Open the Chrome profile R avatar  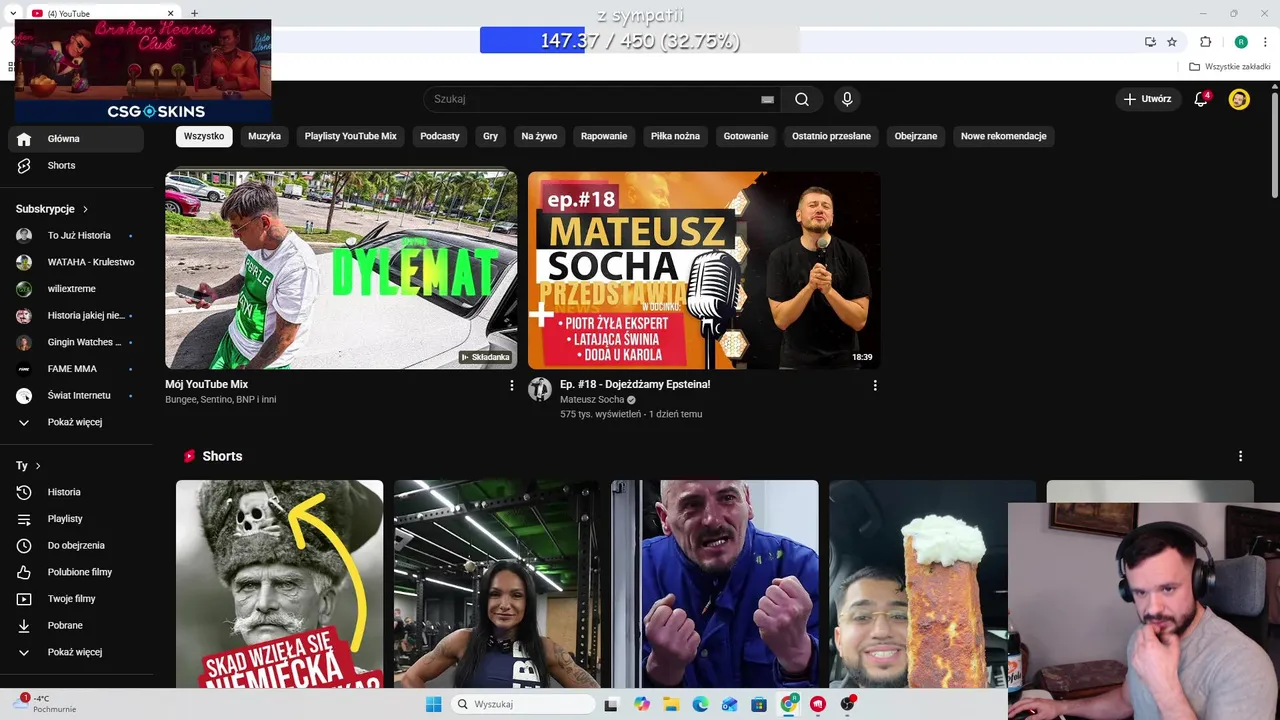click(x=1241, y=42)
